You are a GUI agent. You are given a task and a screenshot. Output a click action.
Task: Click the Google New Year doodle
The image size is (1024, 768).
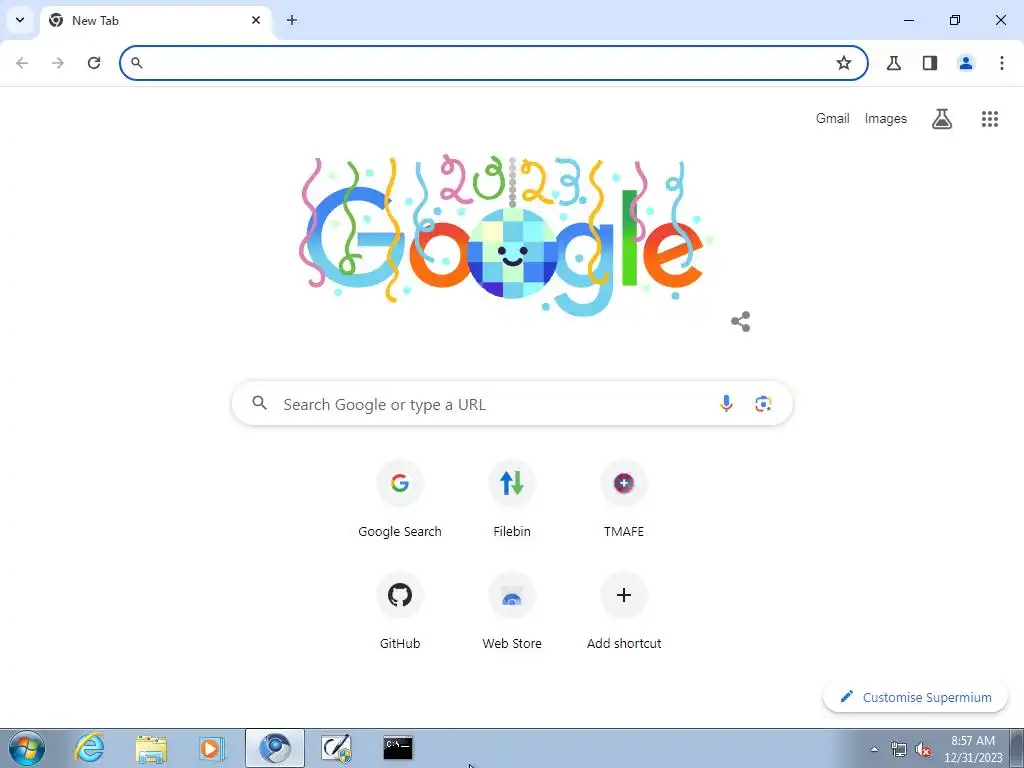(505, 234)
